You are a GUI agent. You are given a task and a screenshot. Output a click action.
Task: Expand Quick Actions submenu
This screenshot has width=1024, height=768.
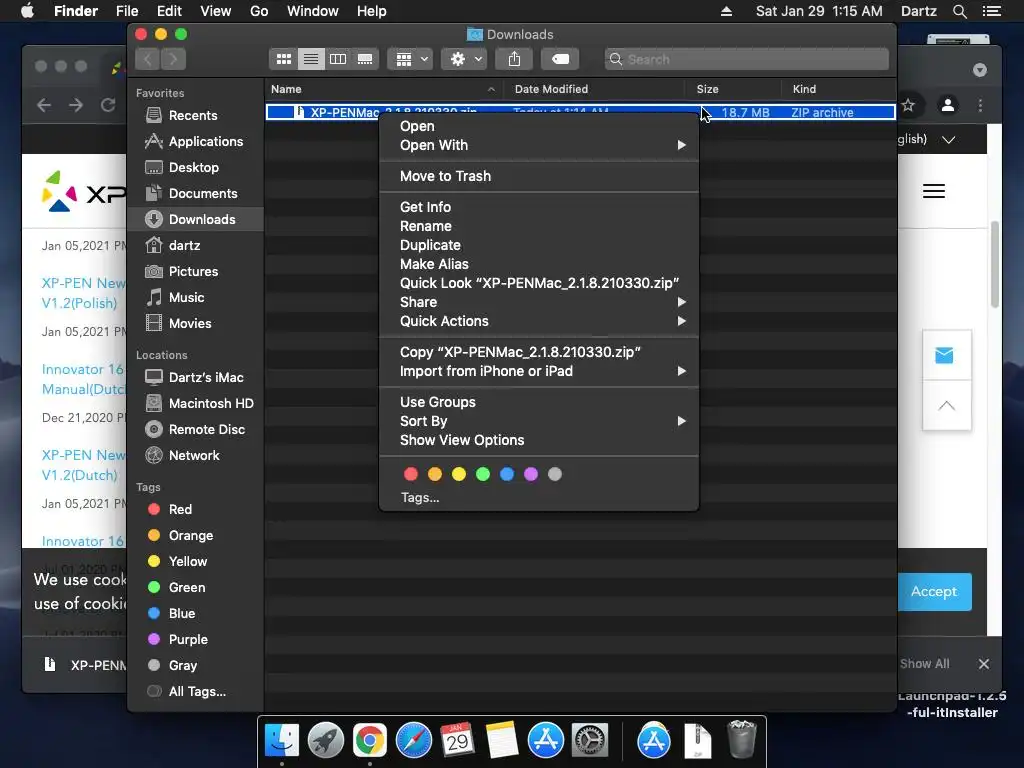(539, 321)
